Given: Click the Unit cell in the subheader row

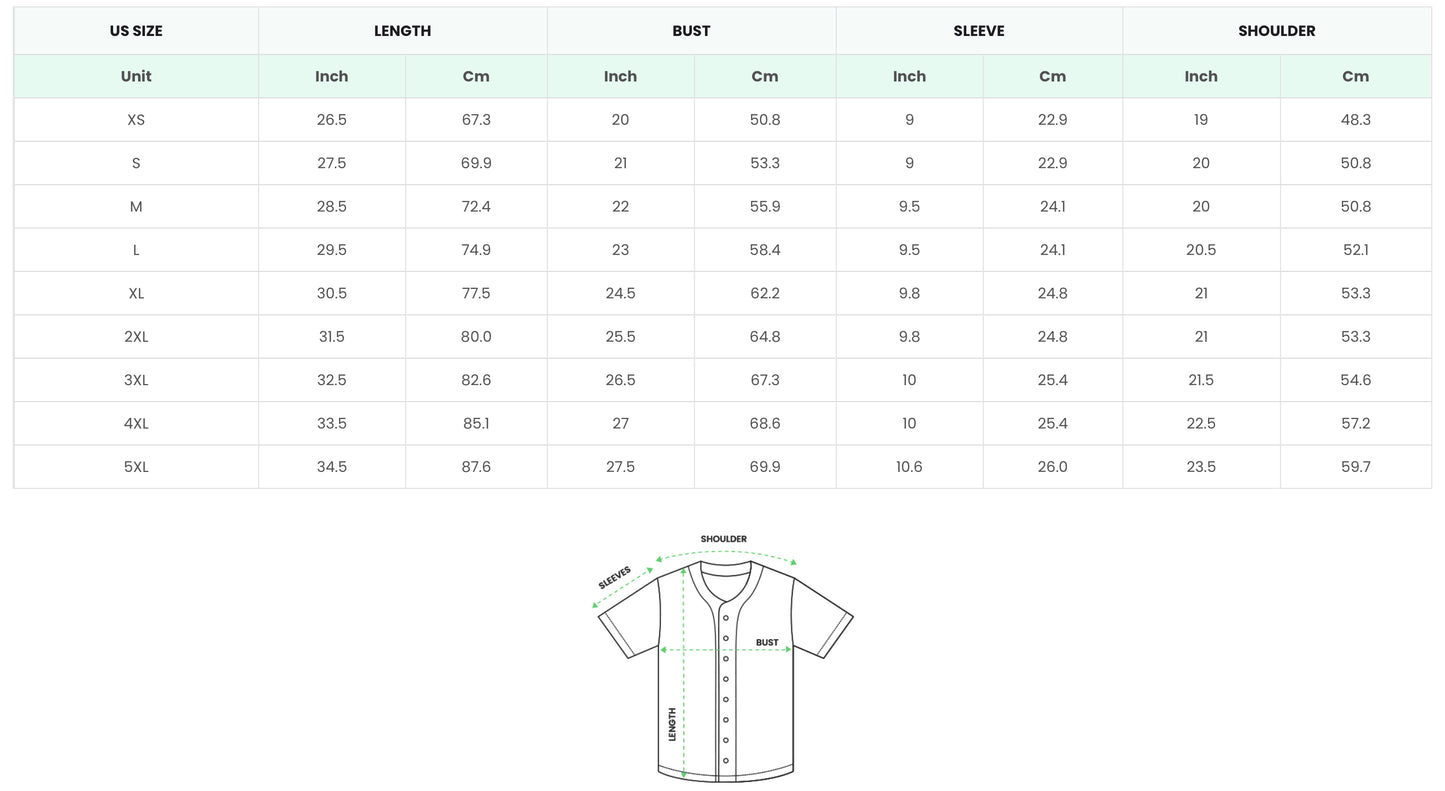Looking at the screenshot, I should pyautogui.click(x=136, y=76).
